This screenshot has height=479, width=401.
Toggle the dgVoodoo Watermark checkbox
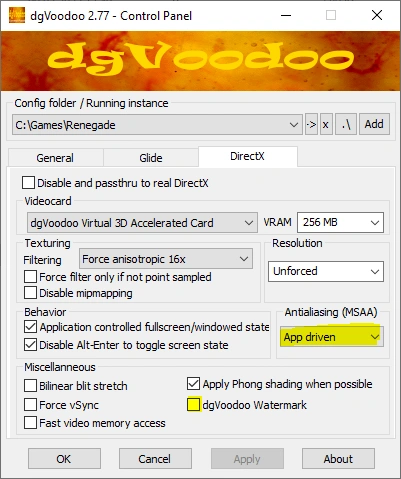[x=194, y=405]
